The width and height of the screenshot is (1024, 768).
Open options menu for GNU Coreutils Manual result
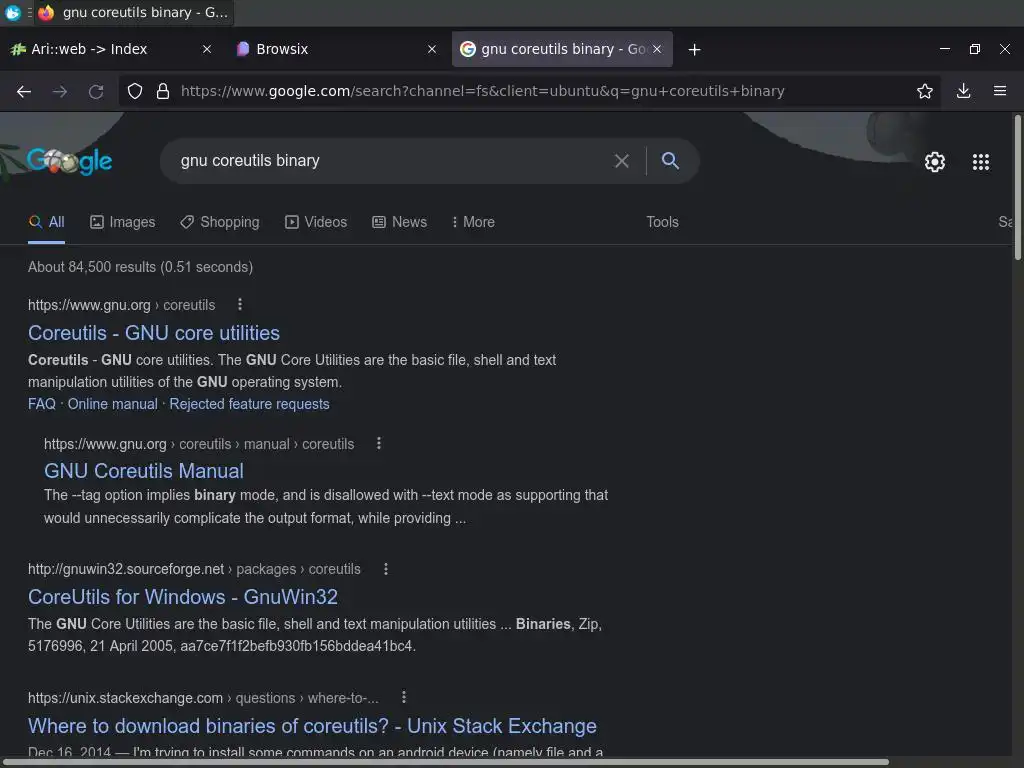pos(379,443)
